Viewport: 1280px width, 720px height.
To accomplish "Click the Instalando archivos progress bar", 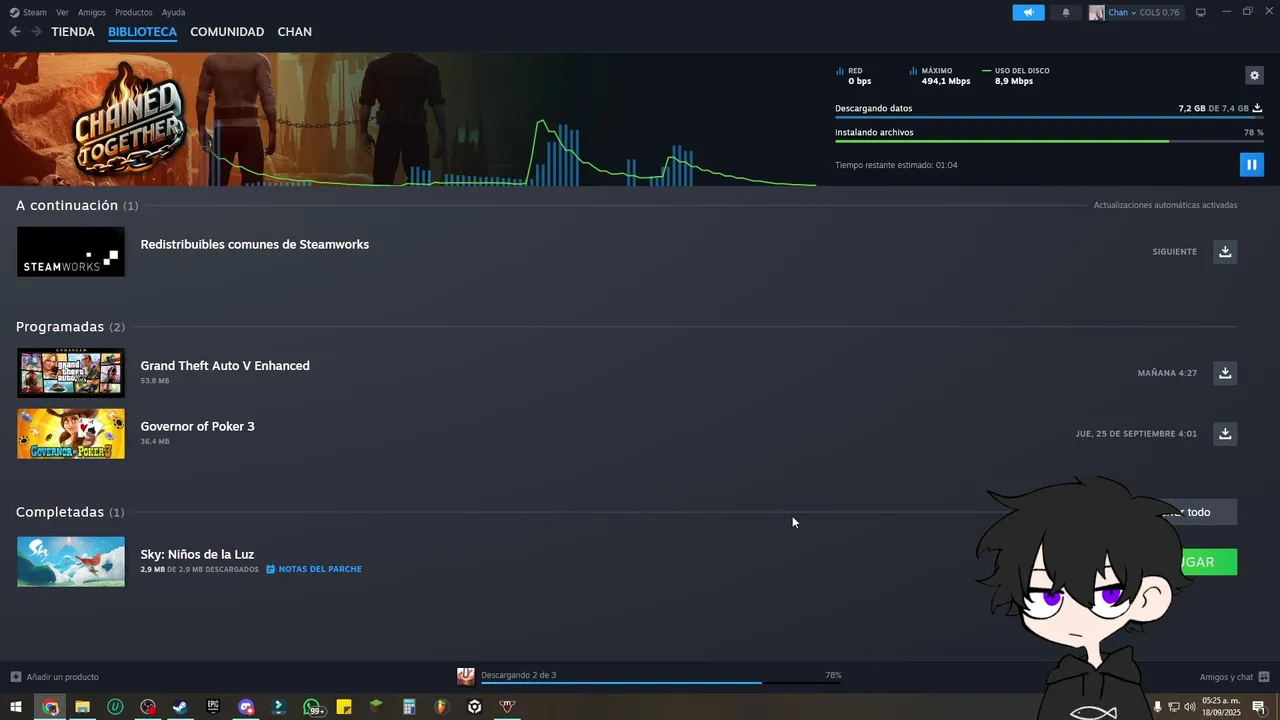I will tap(1049, 141).
